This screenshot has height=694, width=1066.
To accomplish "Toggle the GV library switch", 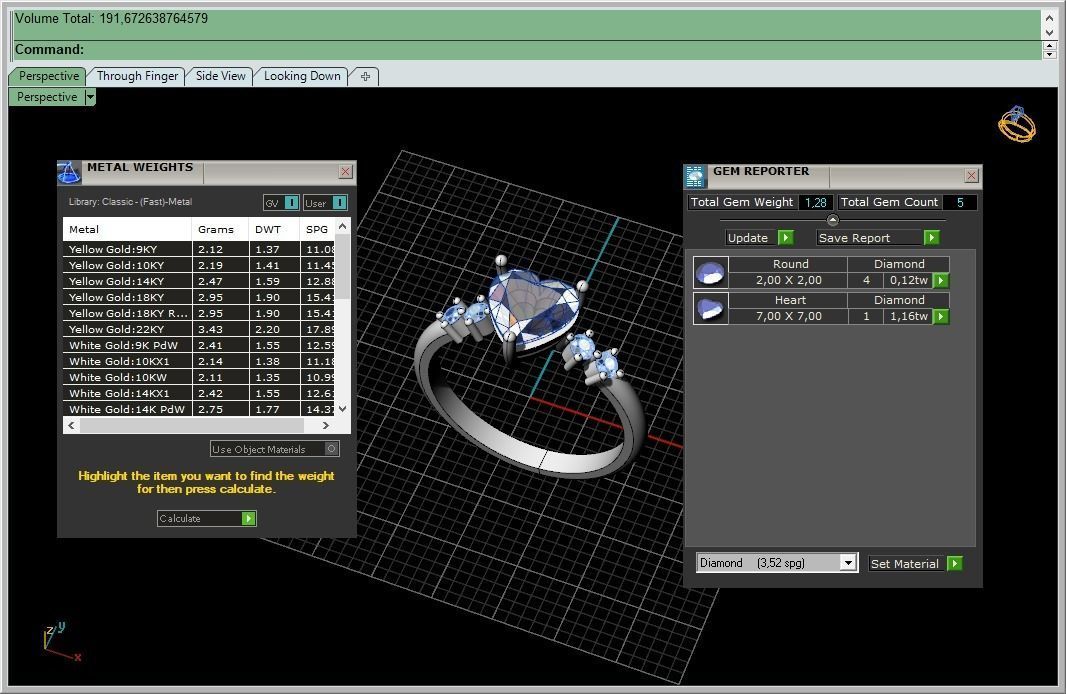I will click(281, 203).
